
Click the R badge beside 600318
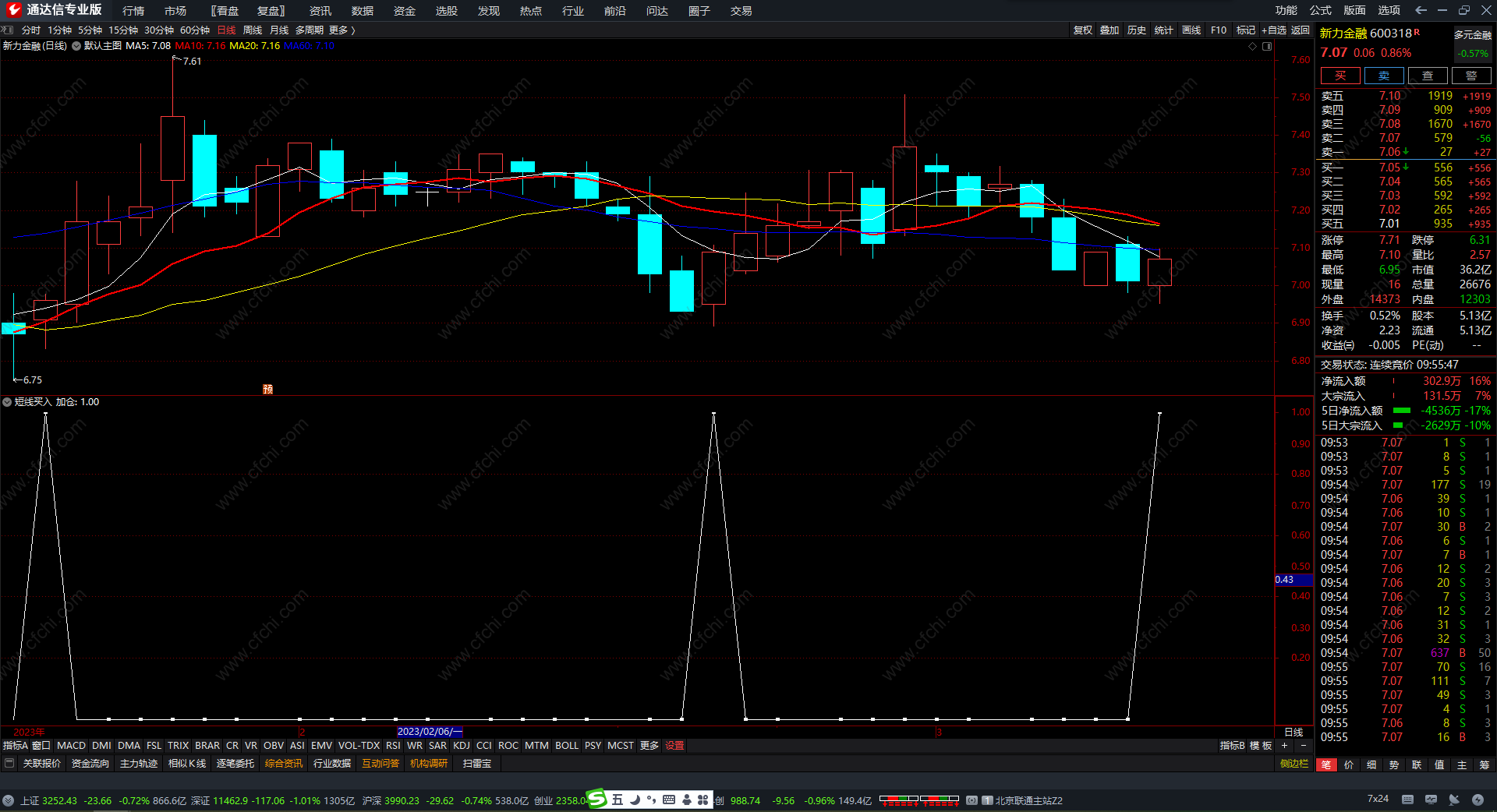1417,32
